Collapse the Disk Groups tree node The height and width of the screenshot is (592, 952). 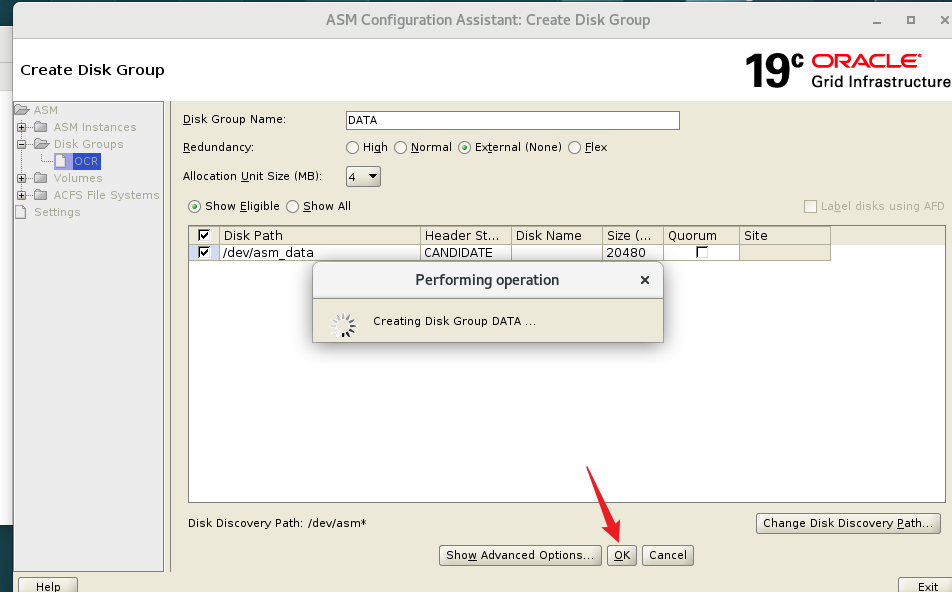22,144
